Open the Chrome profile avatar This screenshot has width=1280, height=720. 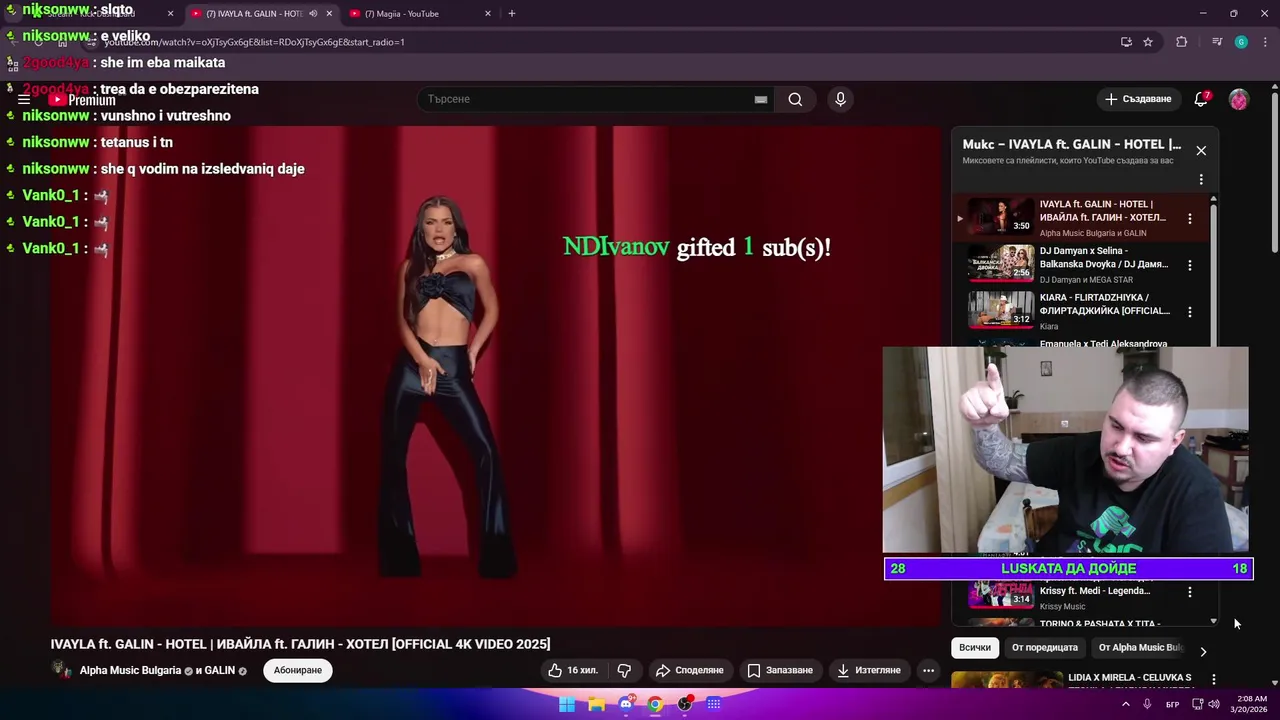(x=1241, y=42)
